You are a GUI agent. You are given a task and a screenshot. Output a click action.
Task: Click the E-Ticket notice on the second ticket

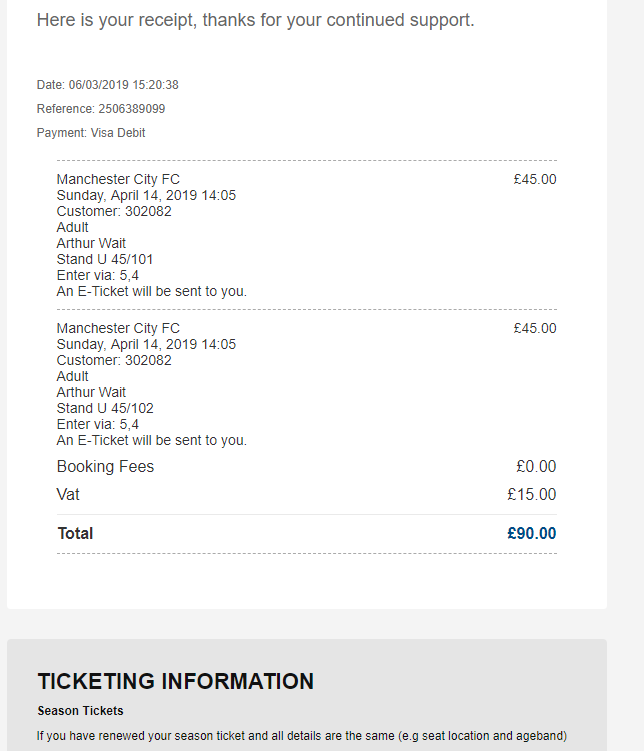(151, 441)
